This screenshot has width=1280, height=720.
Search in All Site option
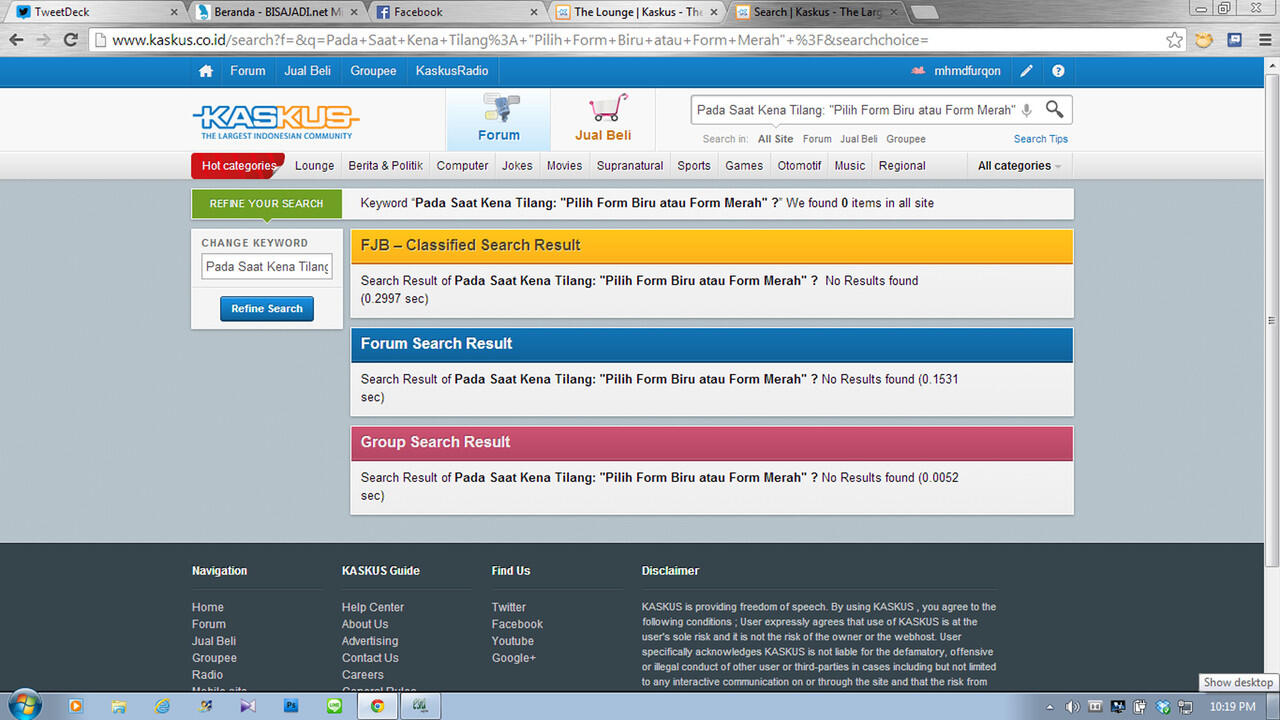click(775, 139)
